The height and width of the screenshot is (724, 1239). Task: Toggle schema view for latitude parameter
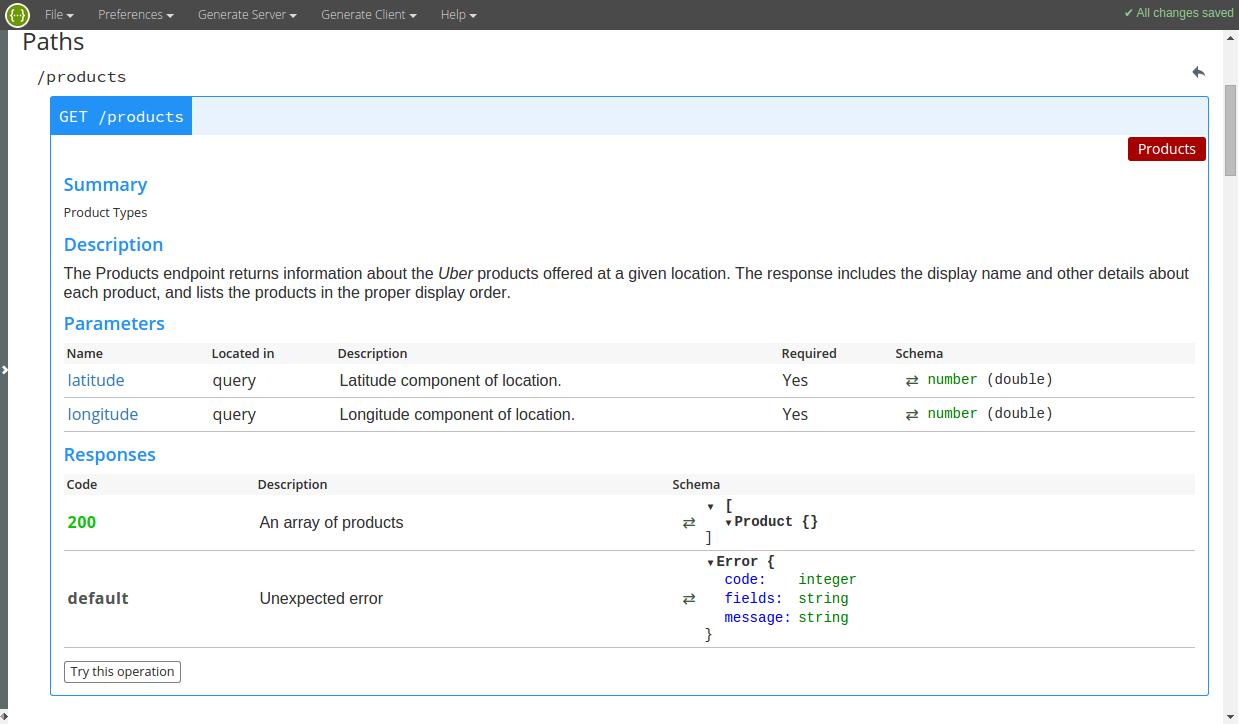point(912,381)
